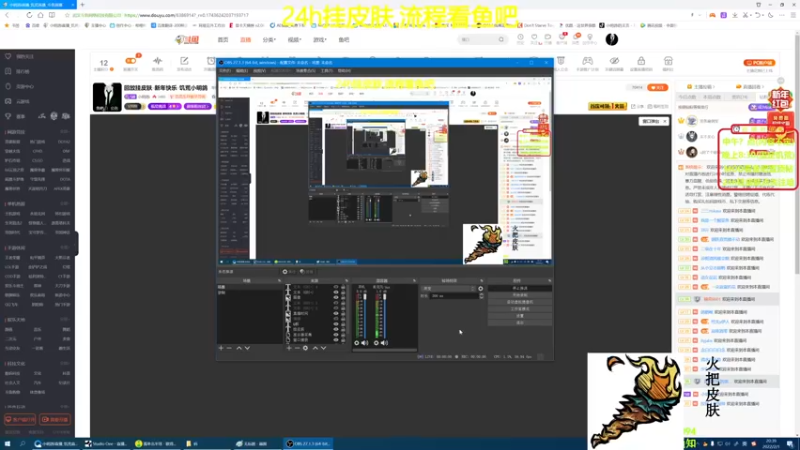Open gamepad icon in streamer toolbar

[588, 61]
